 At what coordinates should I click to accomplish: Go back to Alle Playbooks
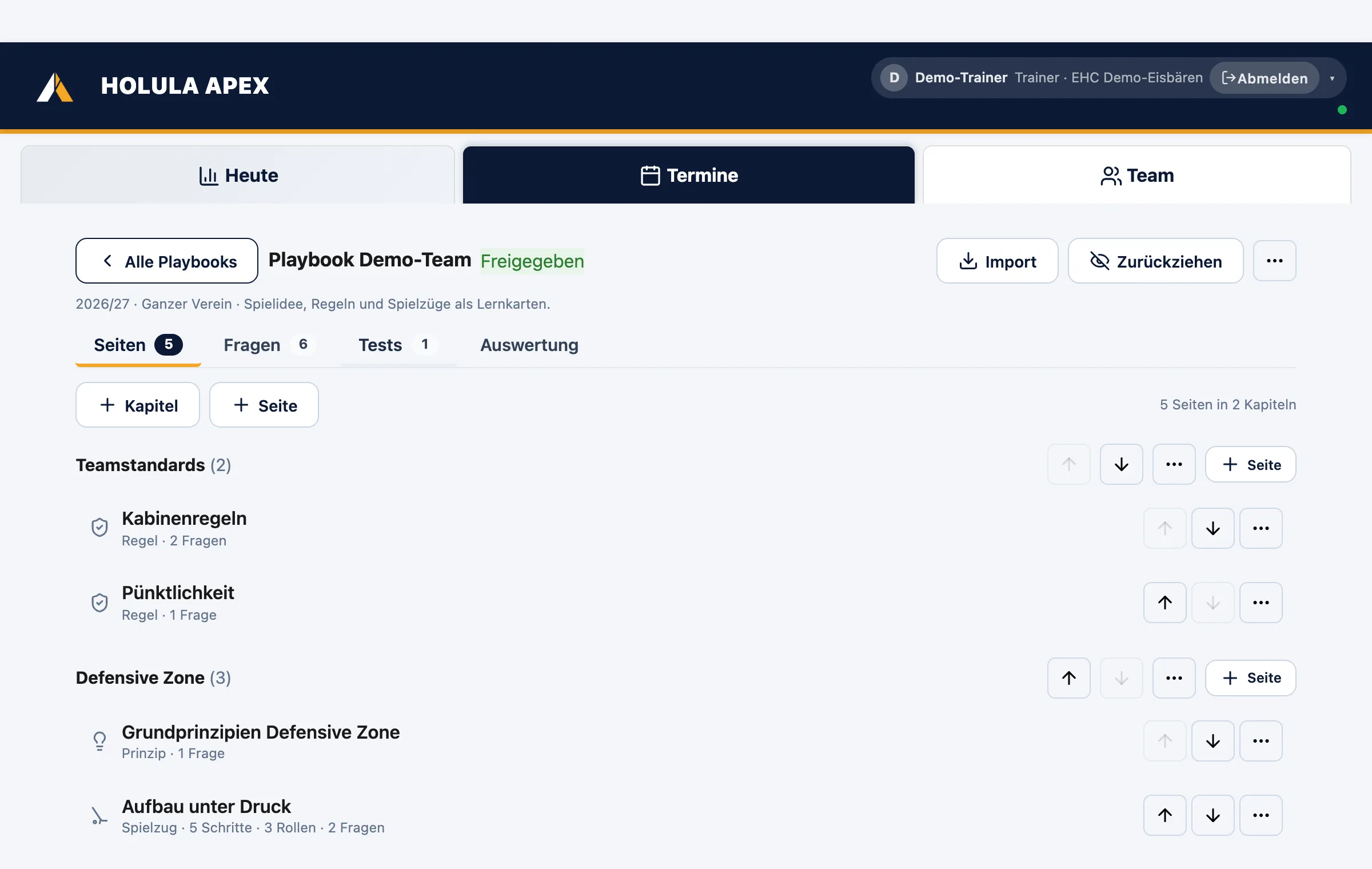167,261
